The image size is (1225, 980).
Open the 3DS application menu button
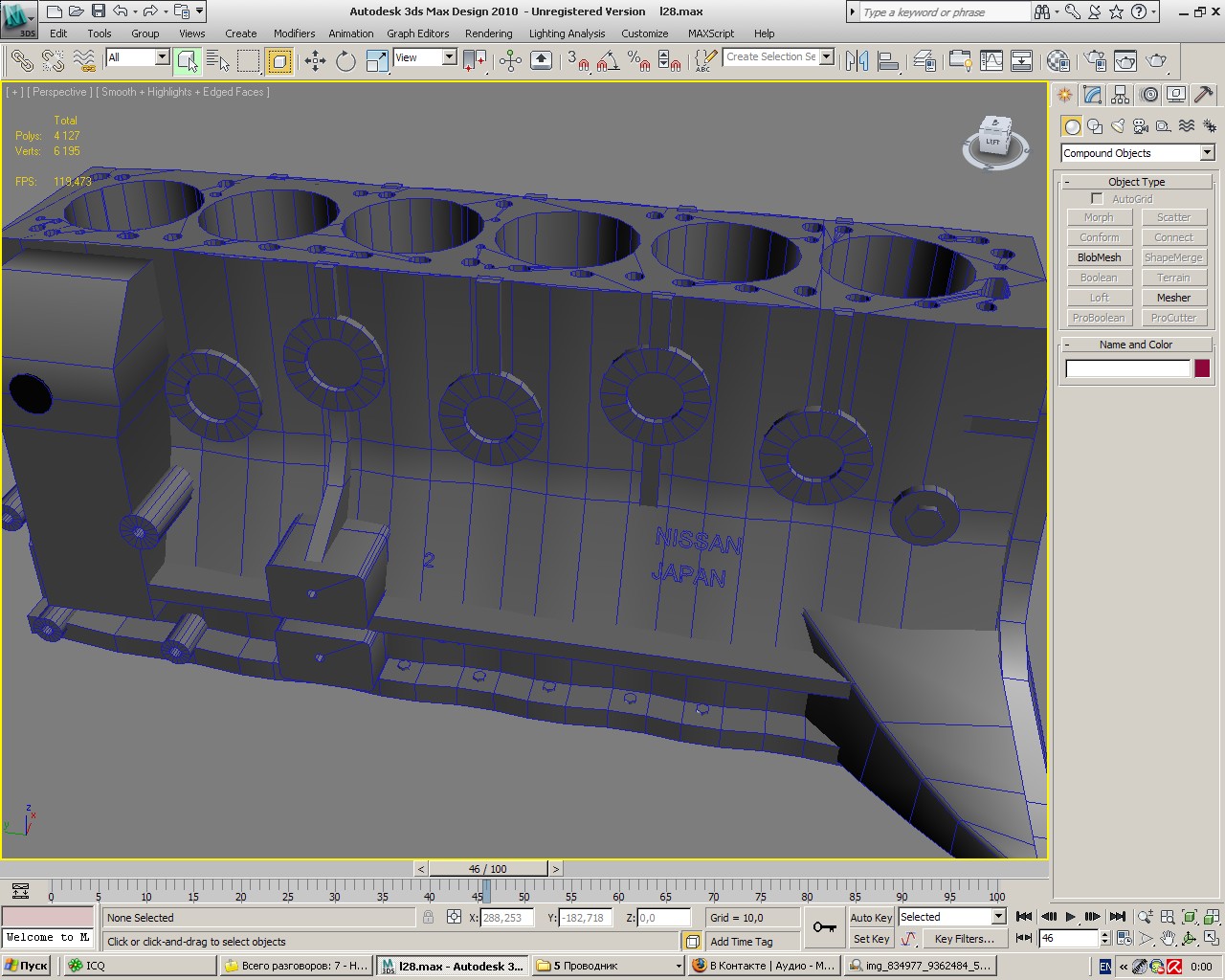pos(19,19)
